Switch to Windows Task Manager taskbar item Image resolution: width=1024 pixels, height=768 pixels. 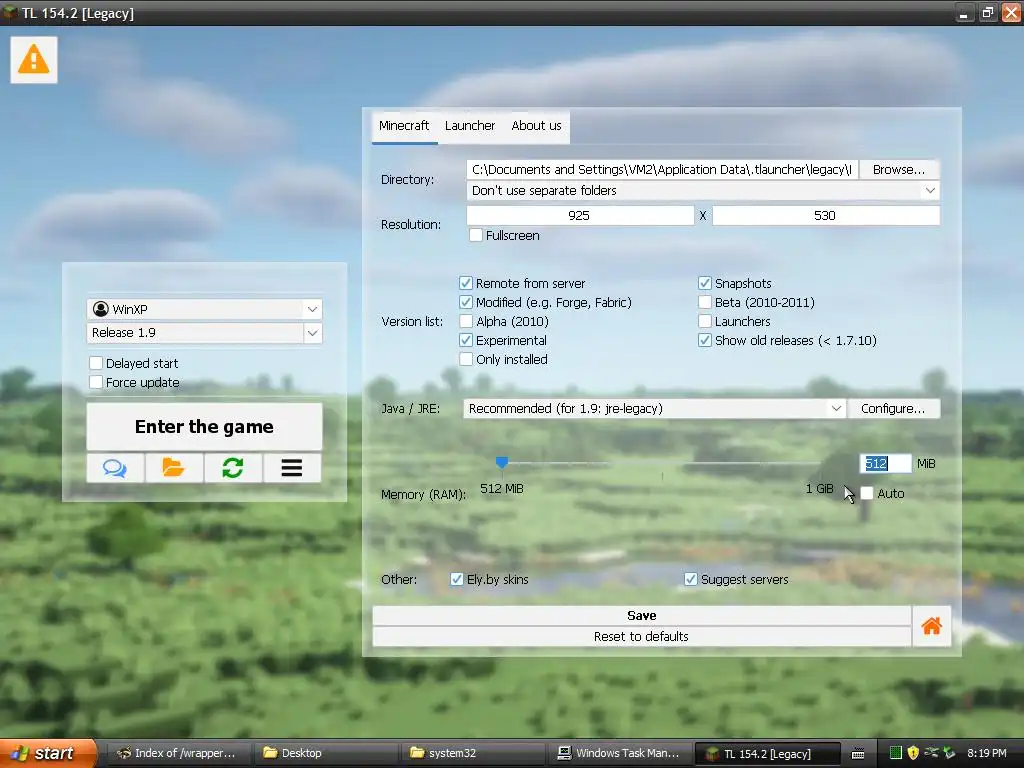(618, 753)
